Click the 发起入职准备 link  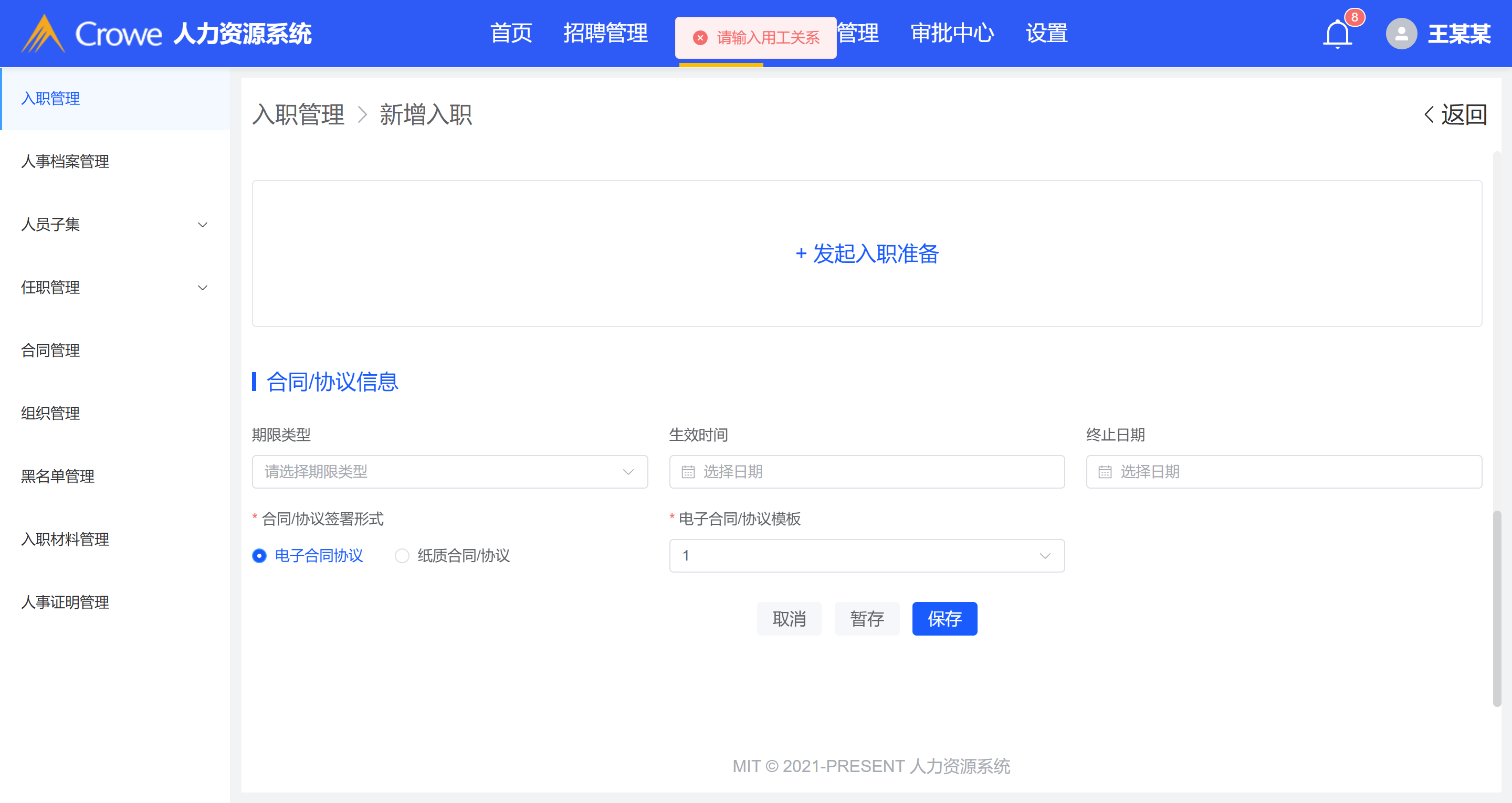click(x=867, y=253)
